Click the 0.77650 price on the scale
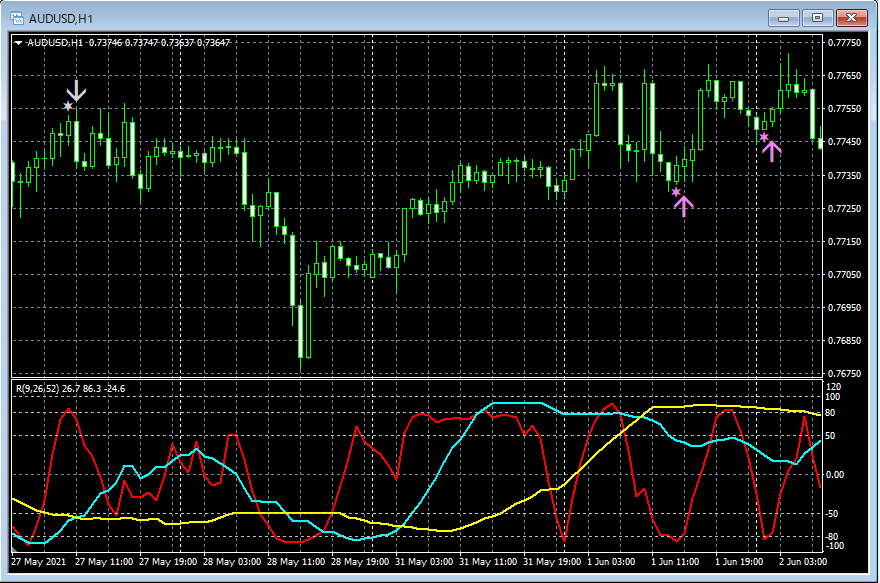Image resolution: width=880 pixels, height=583 pixels. (846, 76)
